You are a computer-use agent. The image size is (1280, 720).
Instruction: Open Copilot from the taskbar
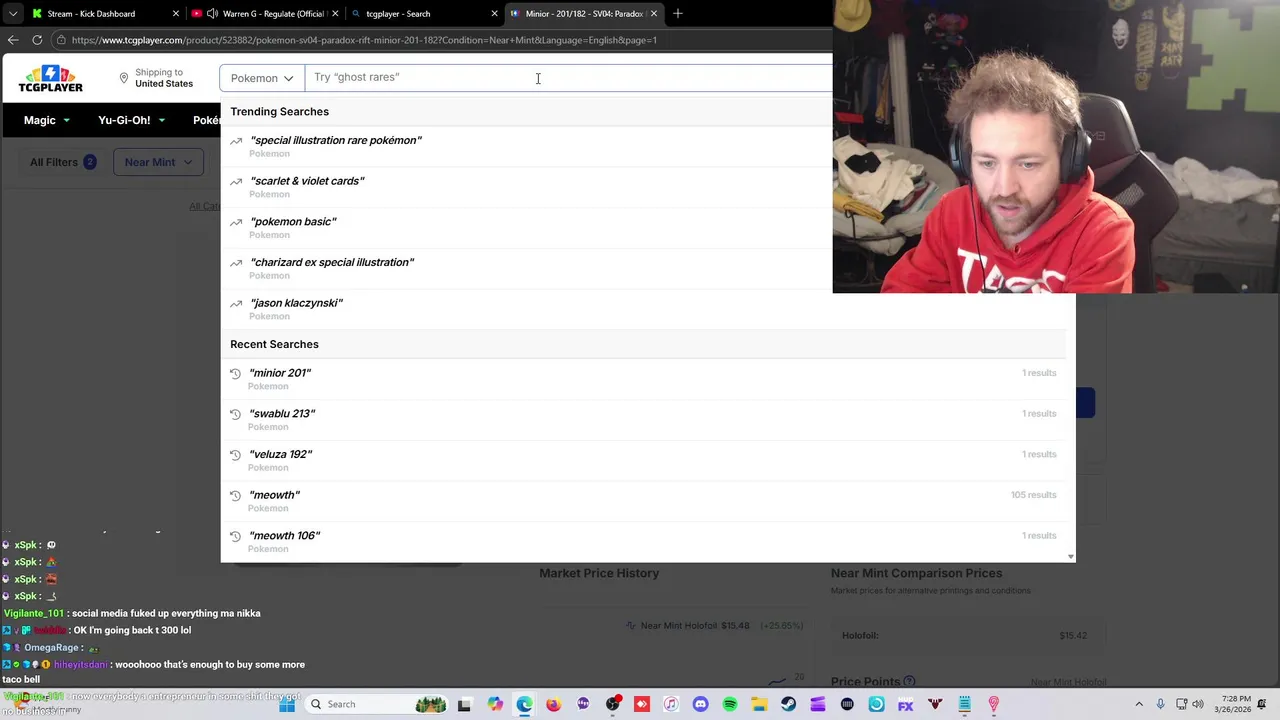[x=495, y=704]
